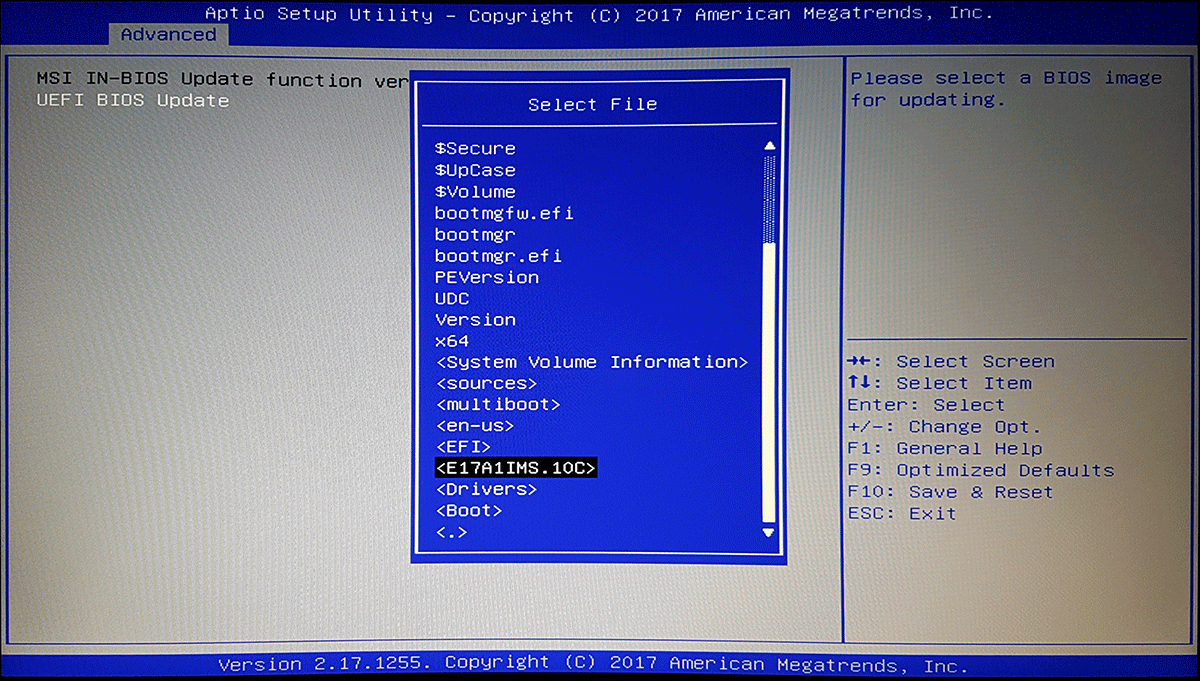Click the Select File dialog title
Screen dimensions: 1200x681
[x=593, y=104]
